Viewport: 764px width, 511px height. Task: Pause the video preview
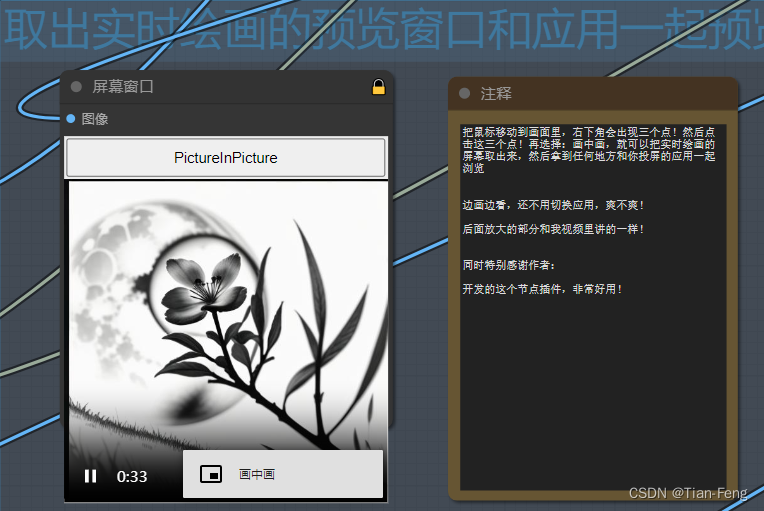(90, 476)
